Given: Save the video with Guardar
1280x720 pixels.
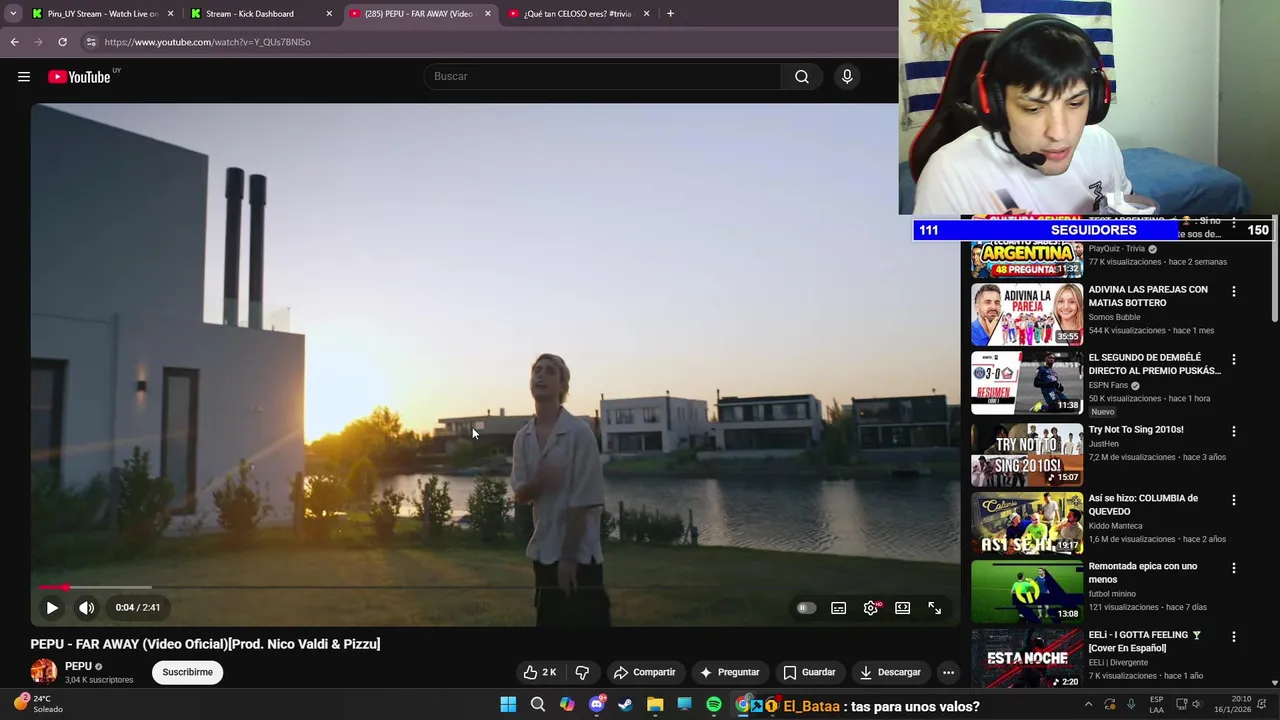Looking at the screenshot, I should pyautogui.click(x=809, y=672).
